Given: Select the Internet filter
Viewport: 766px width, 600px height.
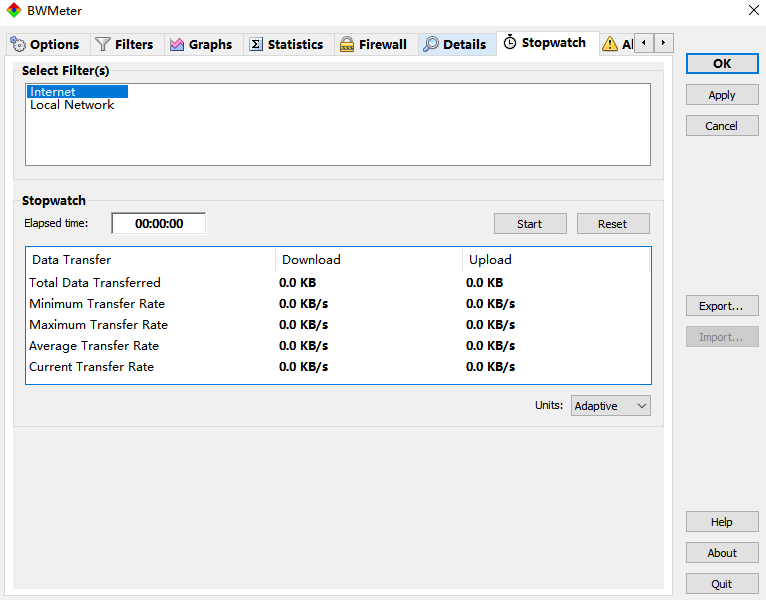Looking at the screenshot, I should click(77, 91).
